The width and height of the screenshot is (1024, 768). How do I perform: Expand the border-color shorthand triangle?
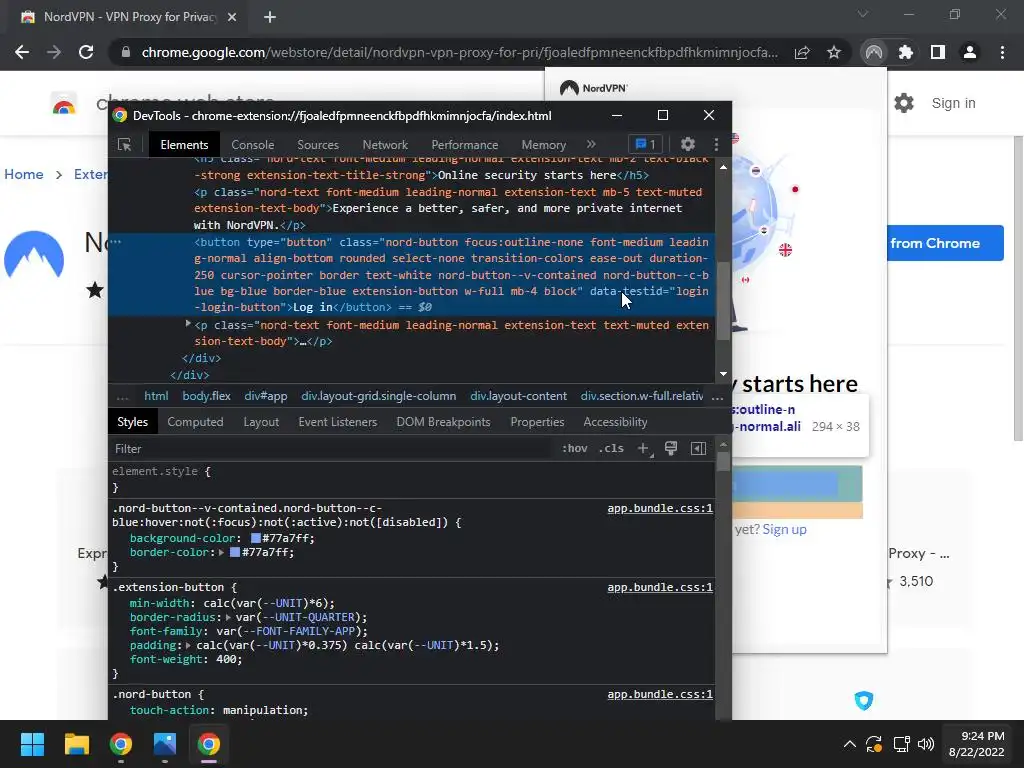tap(221, 552)
